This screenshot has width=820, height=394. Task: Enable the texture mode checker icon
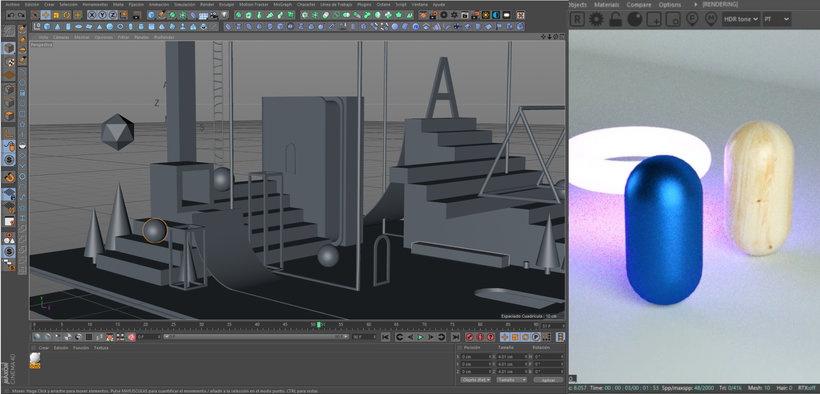tap(9, 62)
